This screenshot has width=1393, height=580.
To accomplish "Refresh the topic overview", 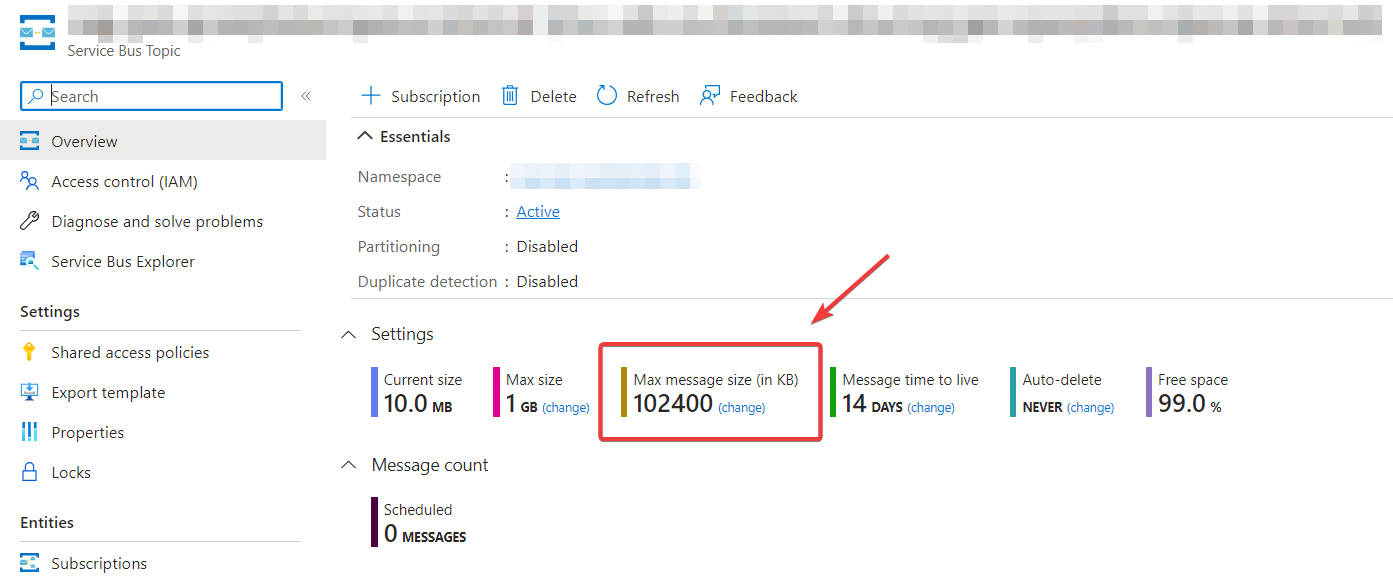I will 637,96.
